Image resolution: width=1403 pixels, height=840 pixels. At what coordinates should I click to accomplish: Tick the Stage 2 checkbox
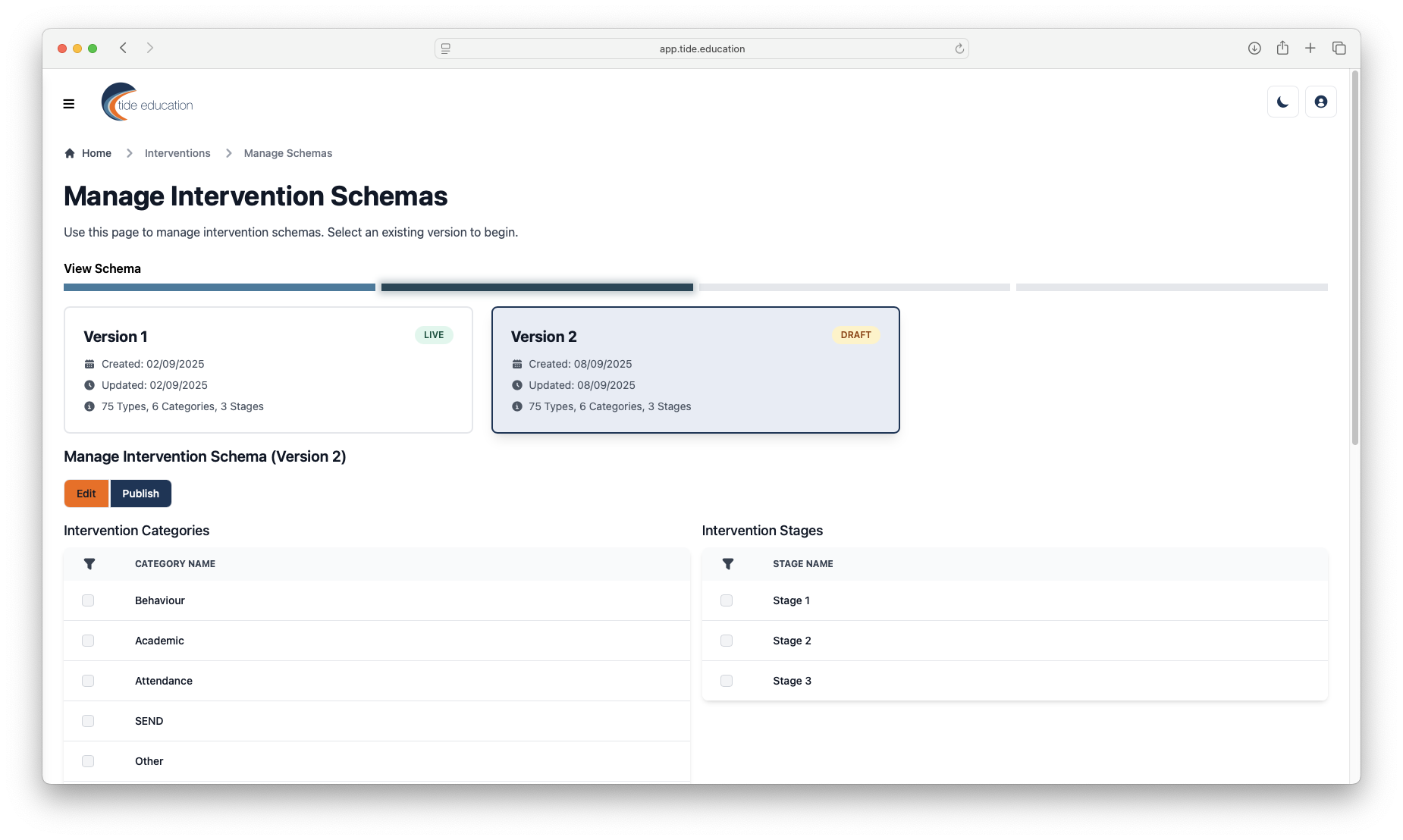click(727, 641)
